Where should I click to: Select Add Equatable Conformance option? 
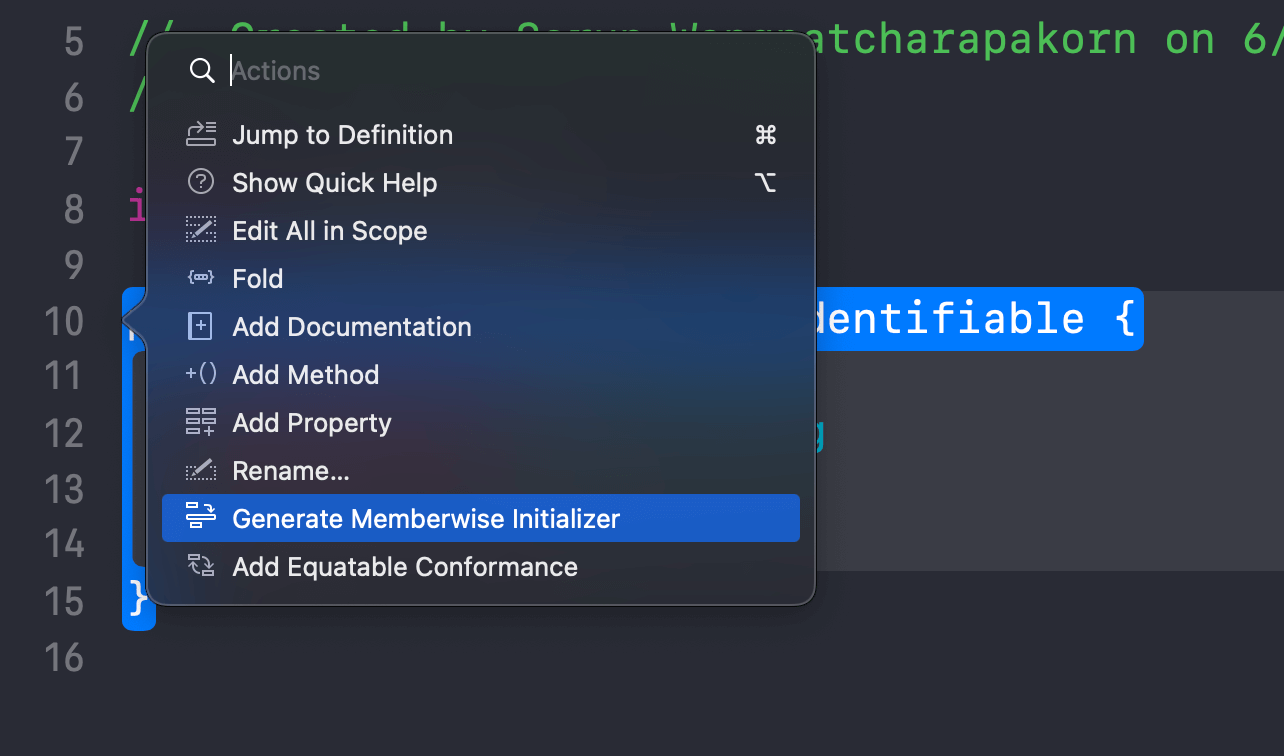405,567
